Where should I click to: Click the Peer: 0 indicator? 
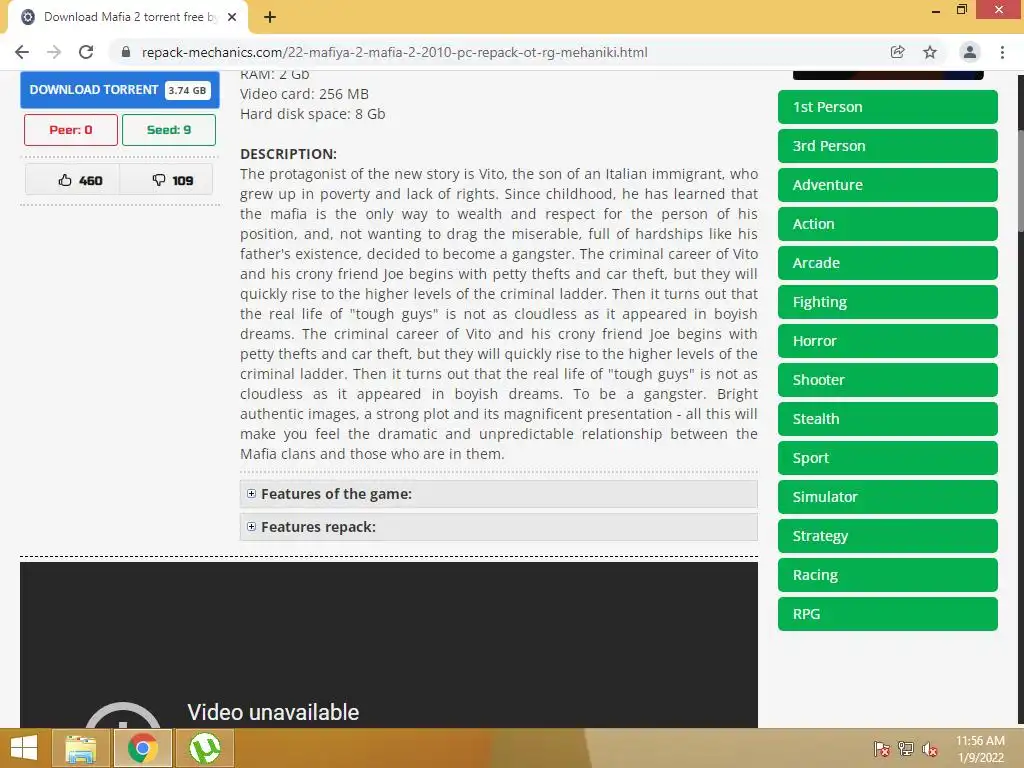[71, 130]
